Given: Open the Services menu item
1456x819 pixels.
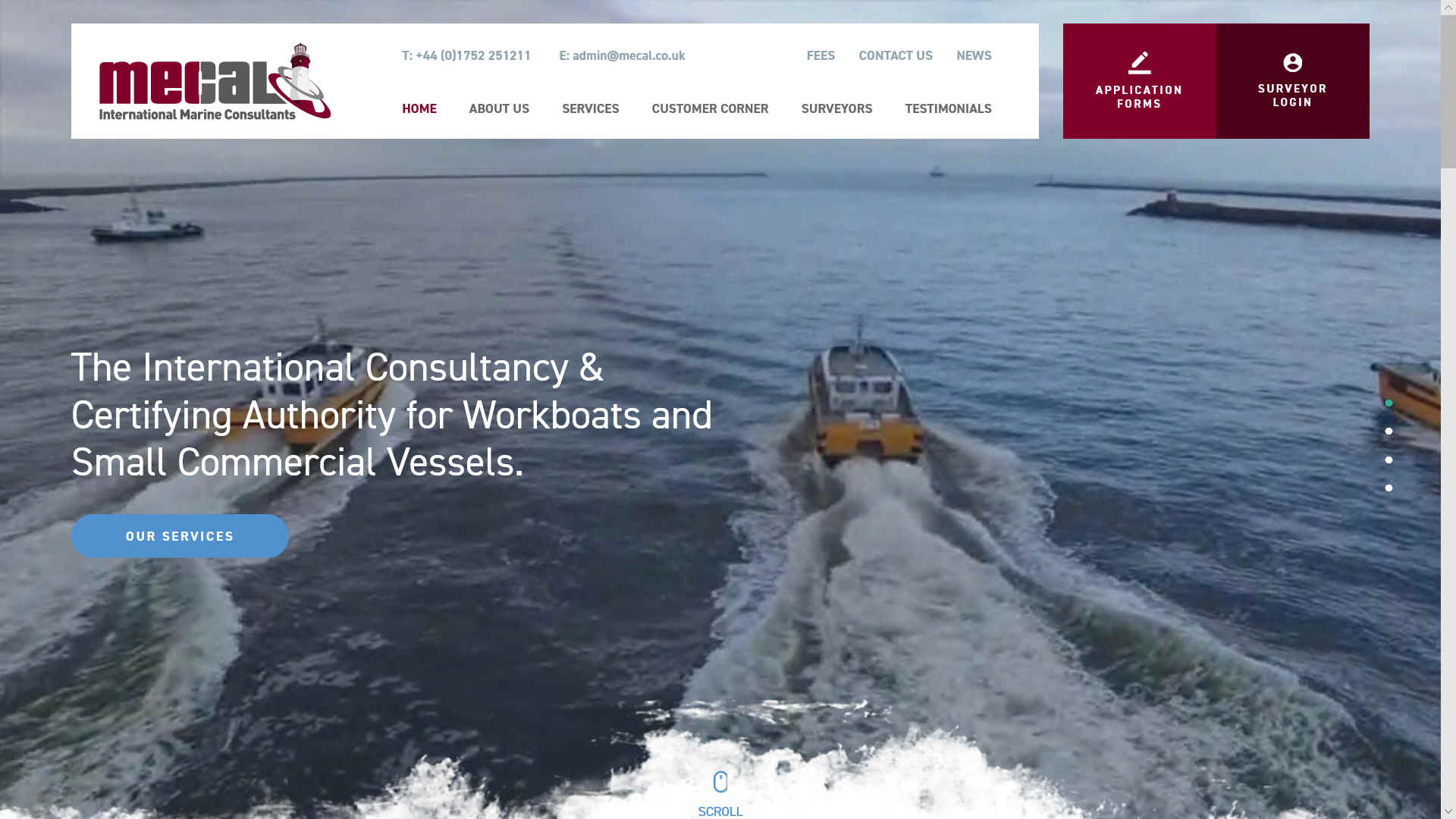Looking at the screenshot, I should click(590, 108).
